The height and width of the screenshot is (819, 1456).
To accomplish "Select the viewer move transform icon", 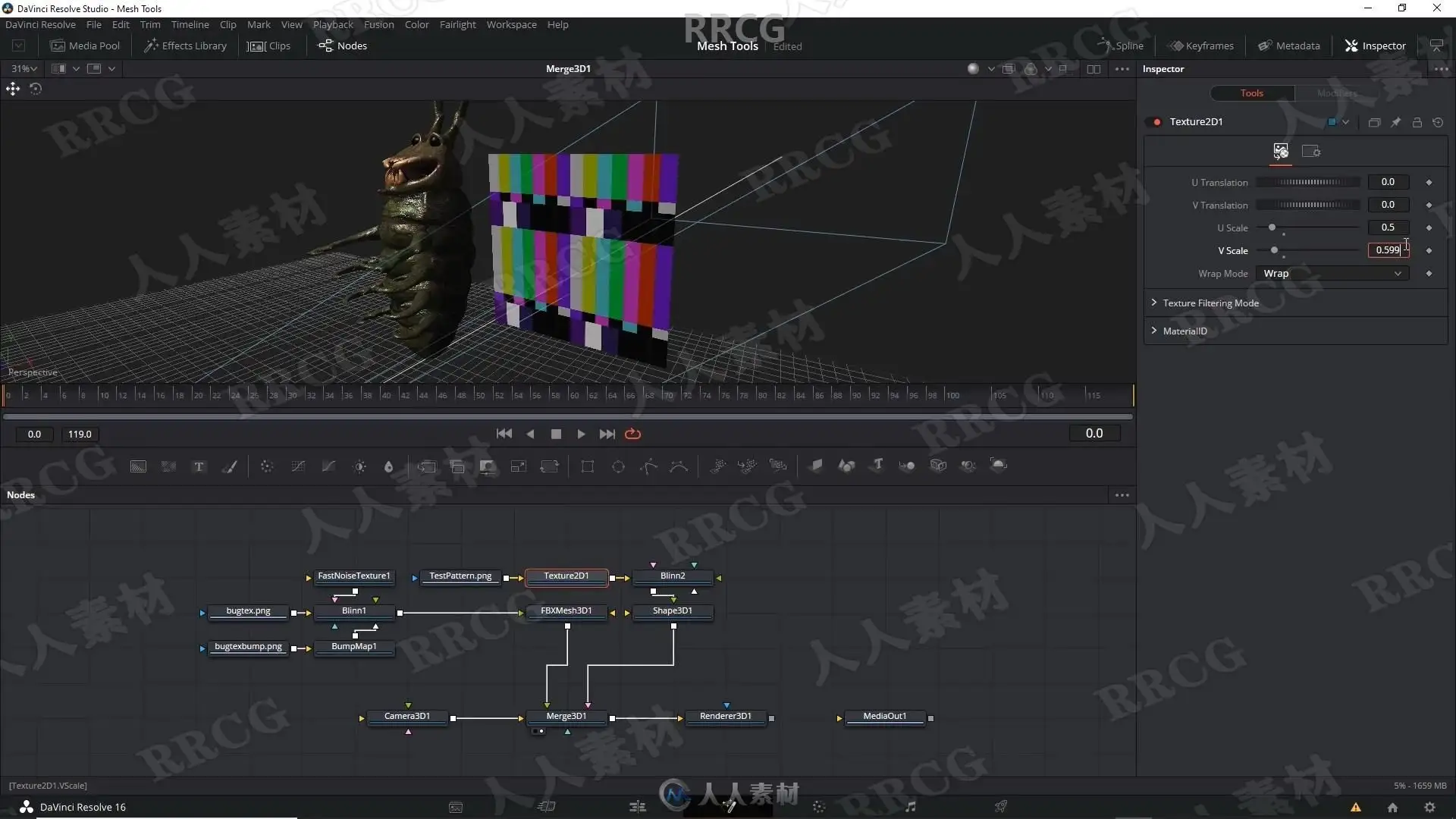I will pyautogui.click(x=13, y=89).
